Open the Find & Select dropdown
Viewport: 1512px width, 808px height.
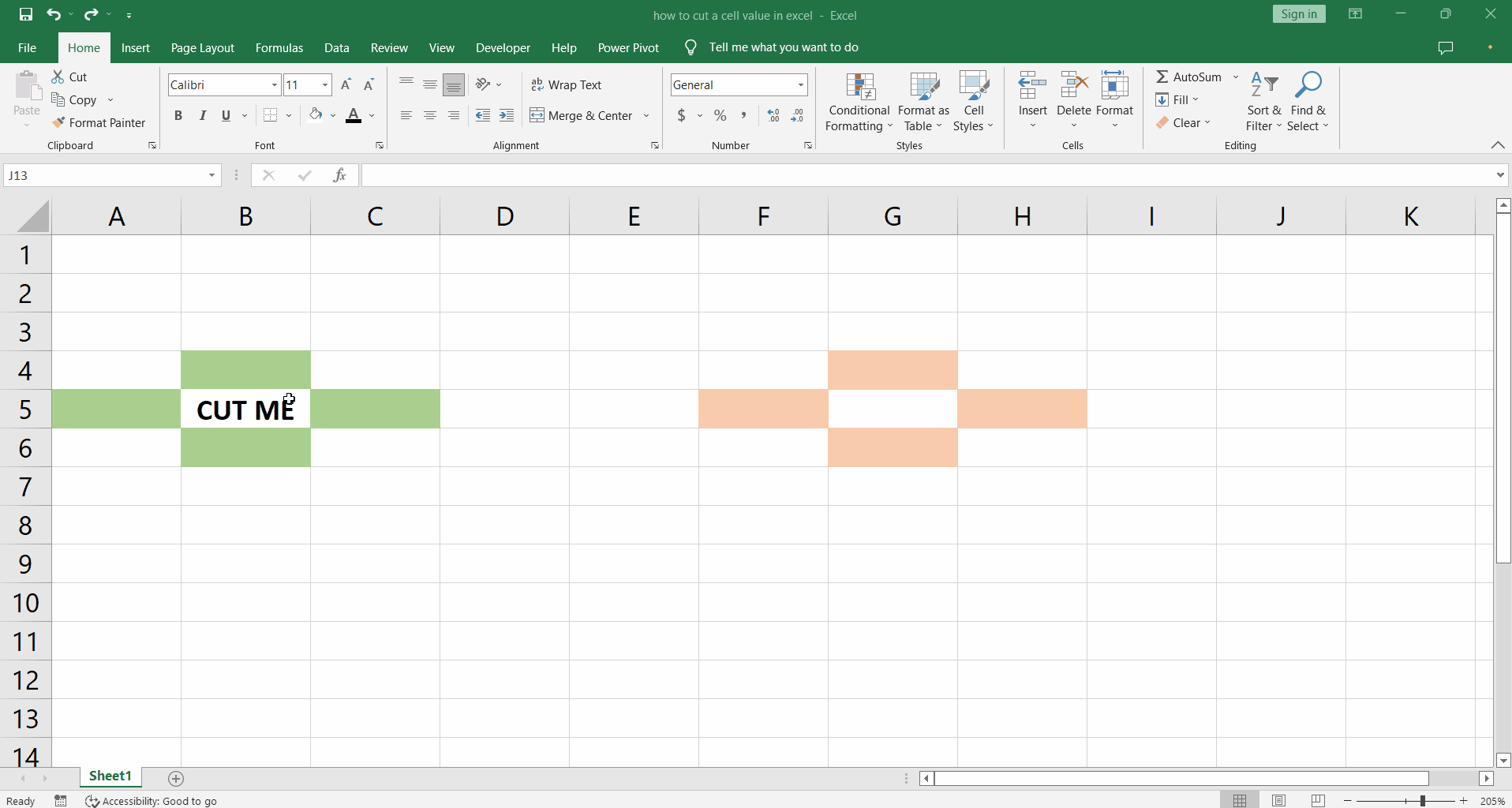(1308, 102)
